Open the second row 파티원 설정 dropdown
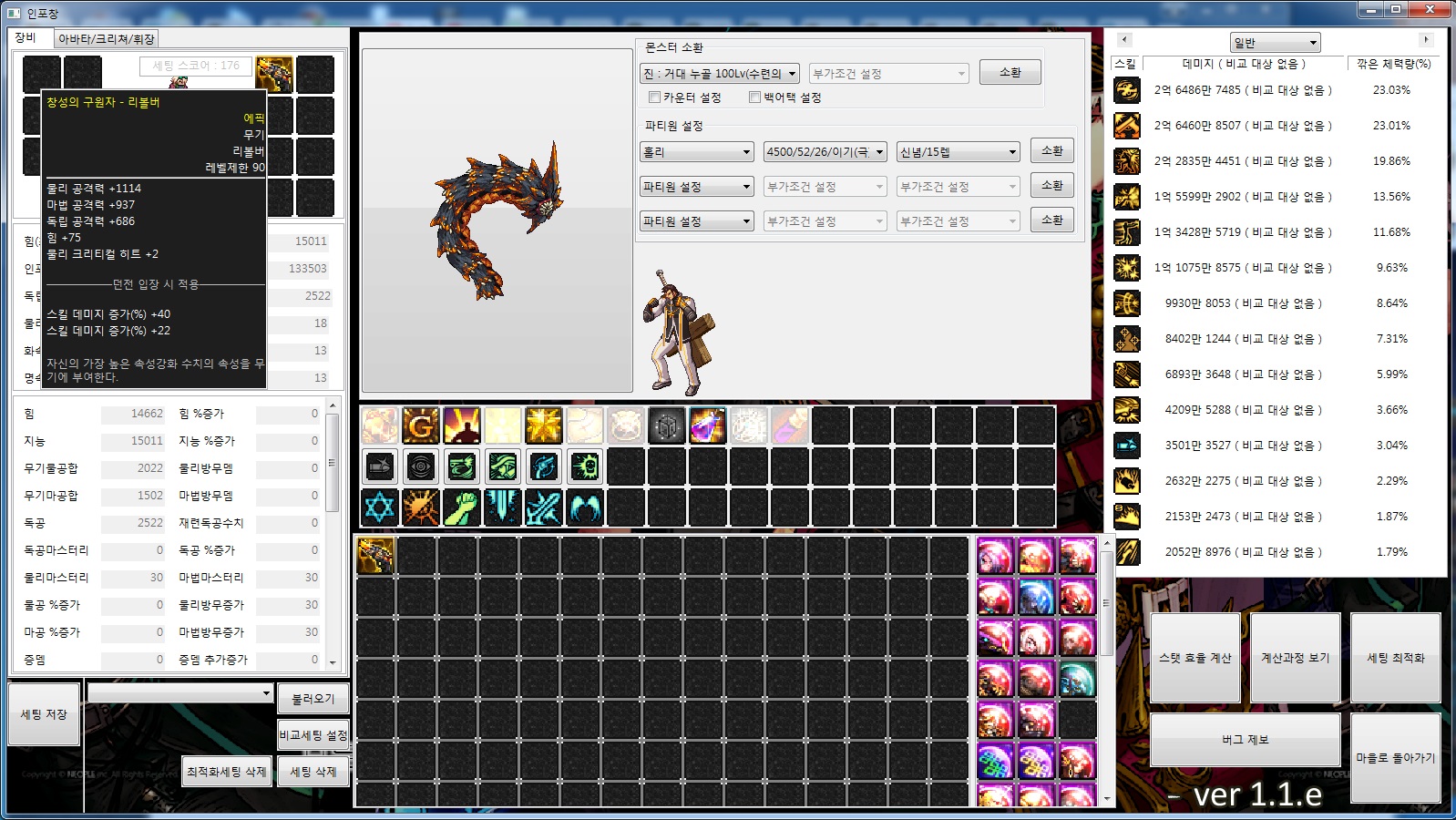 [697, 187]
